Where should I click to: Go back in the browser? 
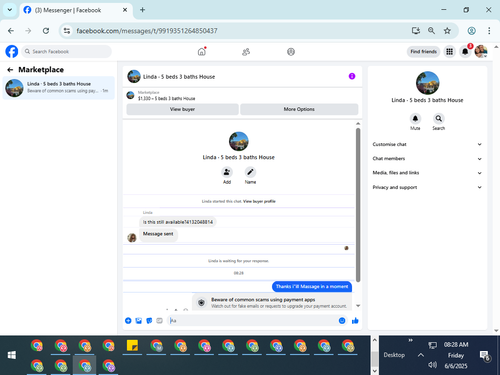(x=11, y=31)
